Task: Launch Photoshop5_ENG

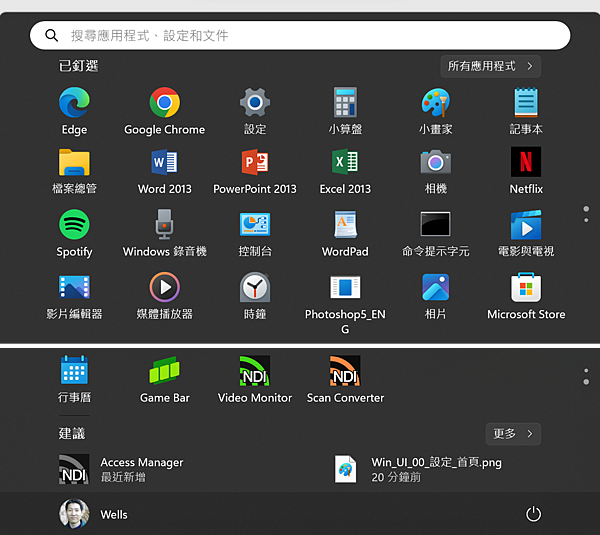Action: click(345, 303)
